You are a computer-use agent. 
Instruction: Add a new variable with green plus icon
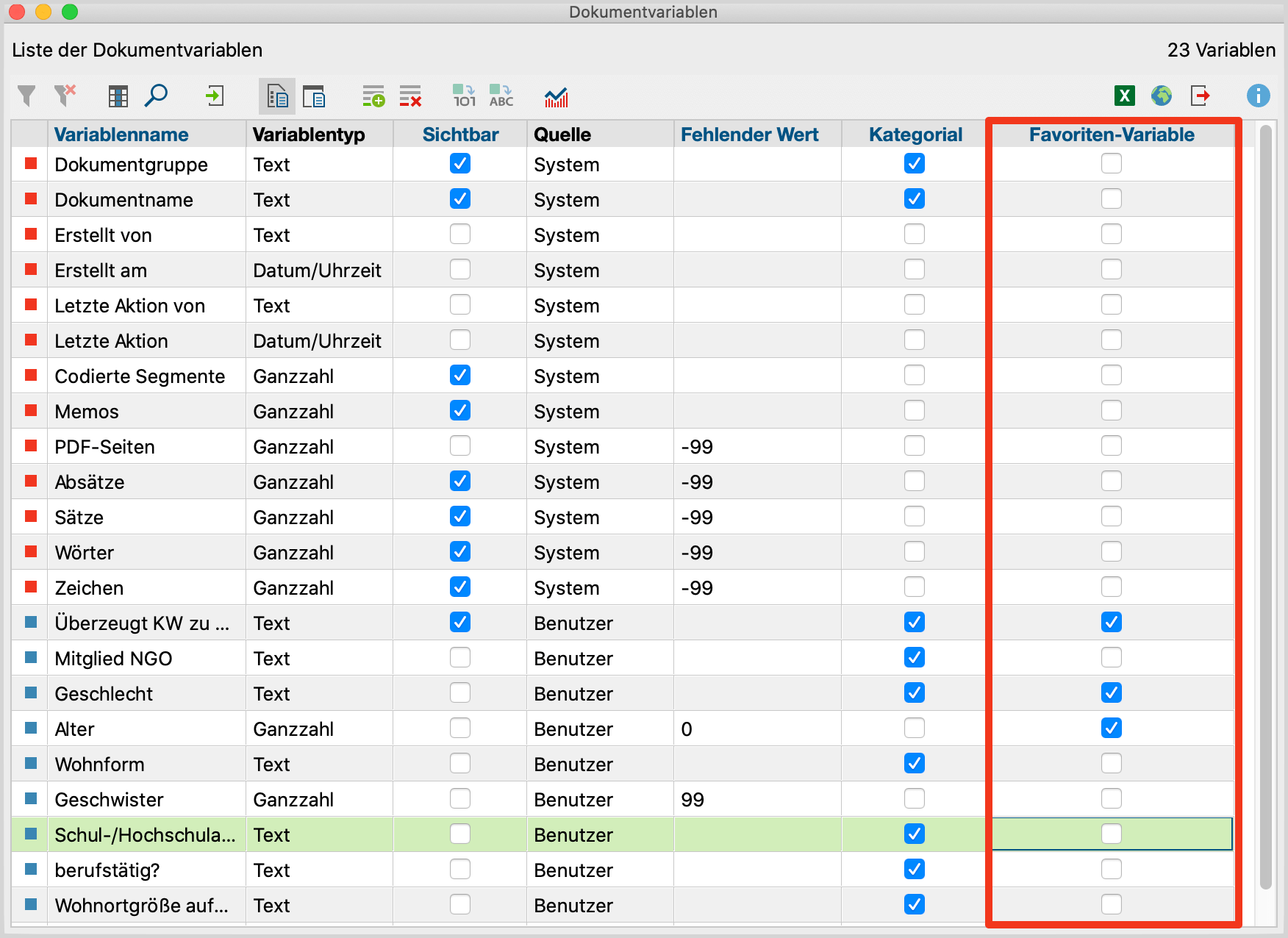click(x=373, y=96)
